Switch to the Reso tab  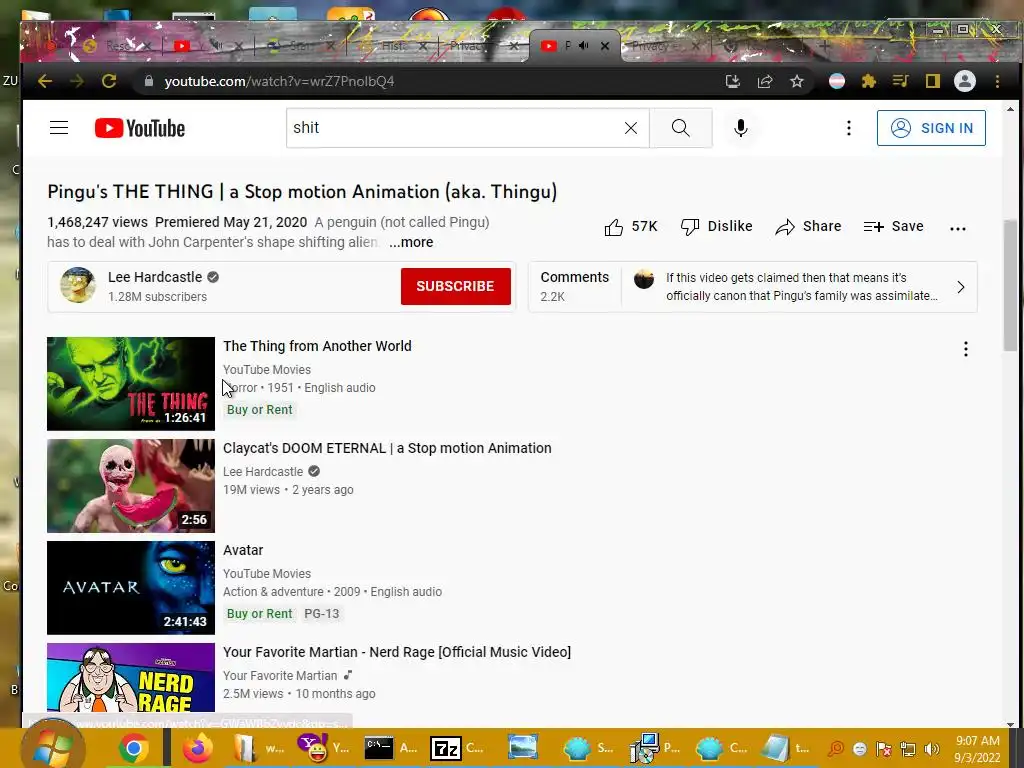coord(118,46)
